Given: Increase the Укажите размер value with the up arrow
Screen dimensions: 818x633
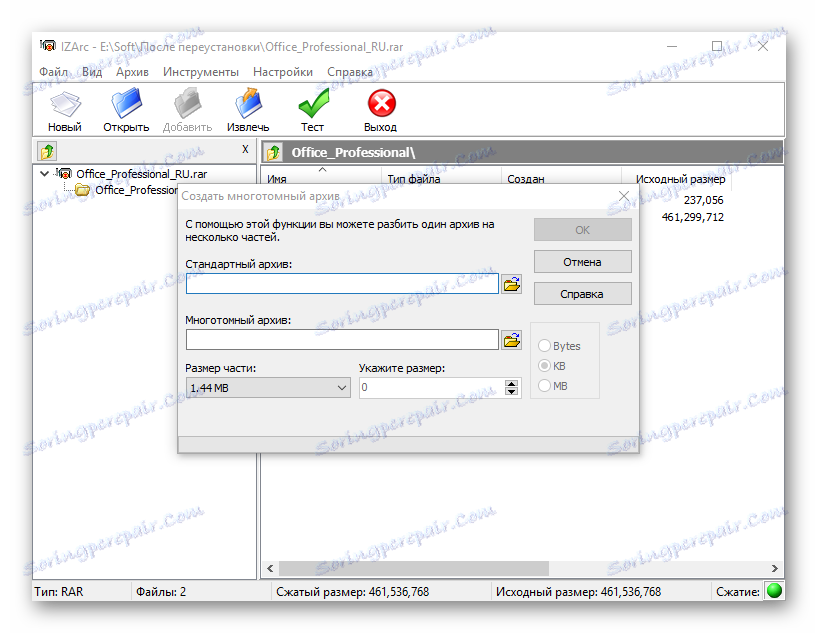Looking at the screenshot, I should [x=511, y=383].
